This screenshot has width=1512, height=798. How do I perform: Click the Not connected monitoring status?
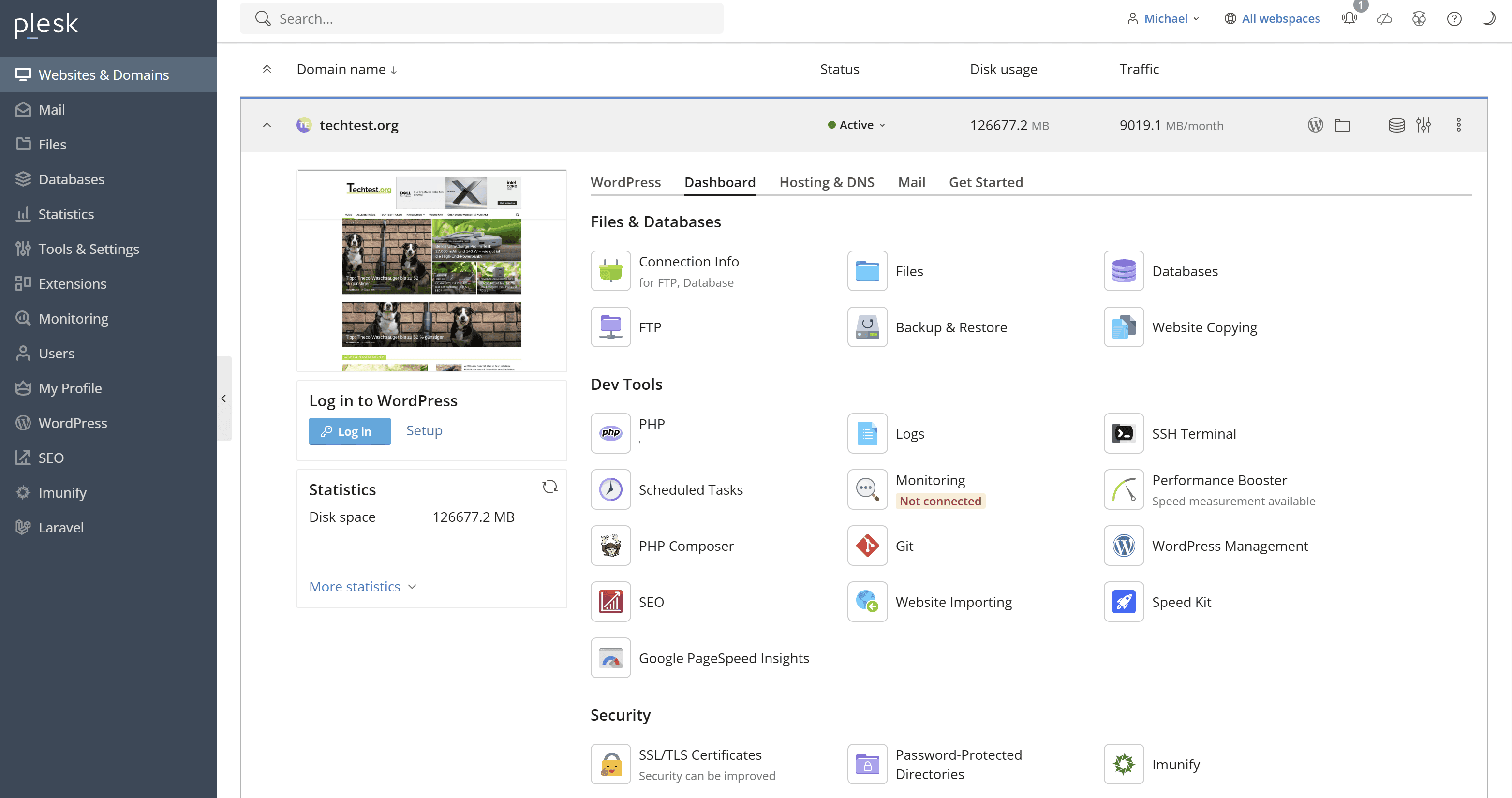coord(940,501)
